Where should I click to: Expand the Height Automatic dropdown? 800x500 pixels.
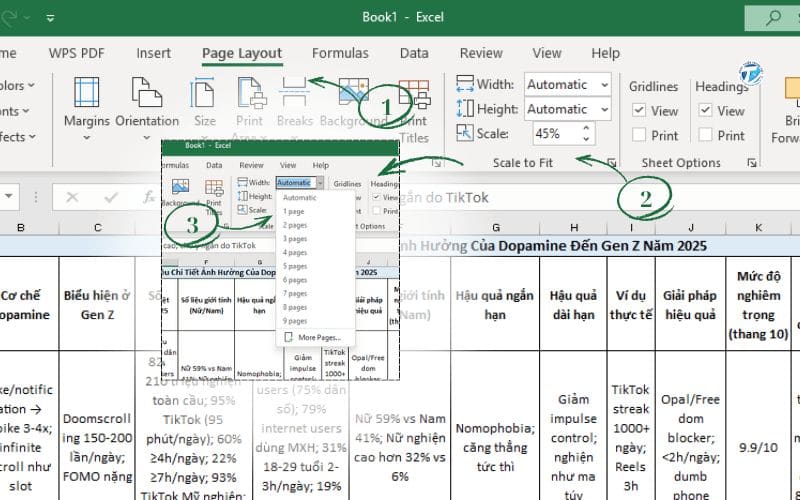coord(605,109)
